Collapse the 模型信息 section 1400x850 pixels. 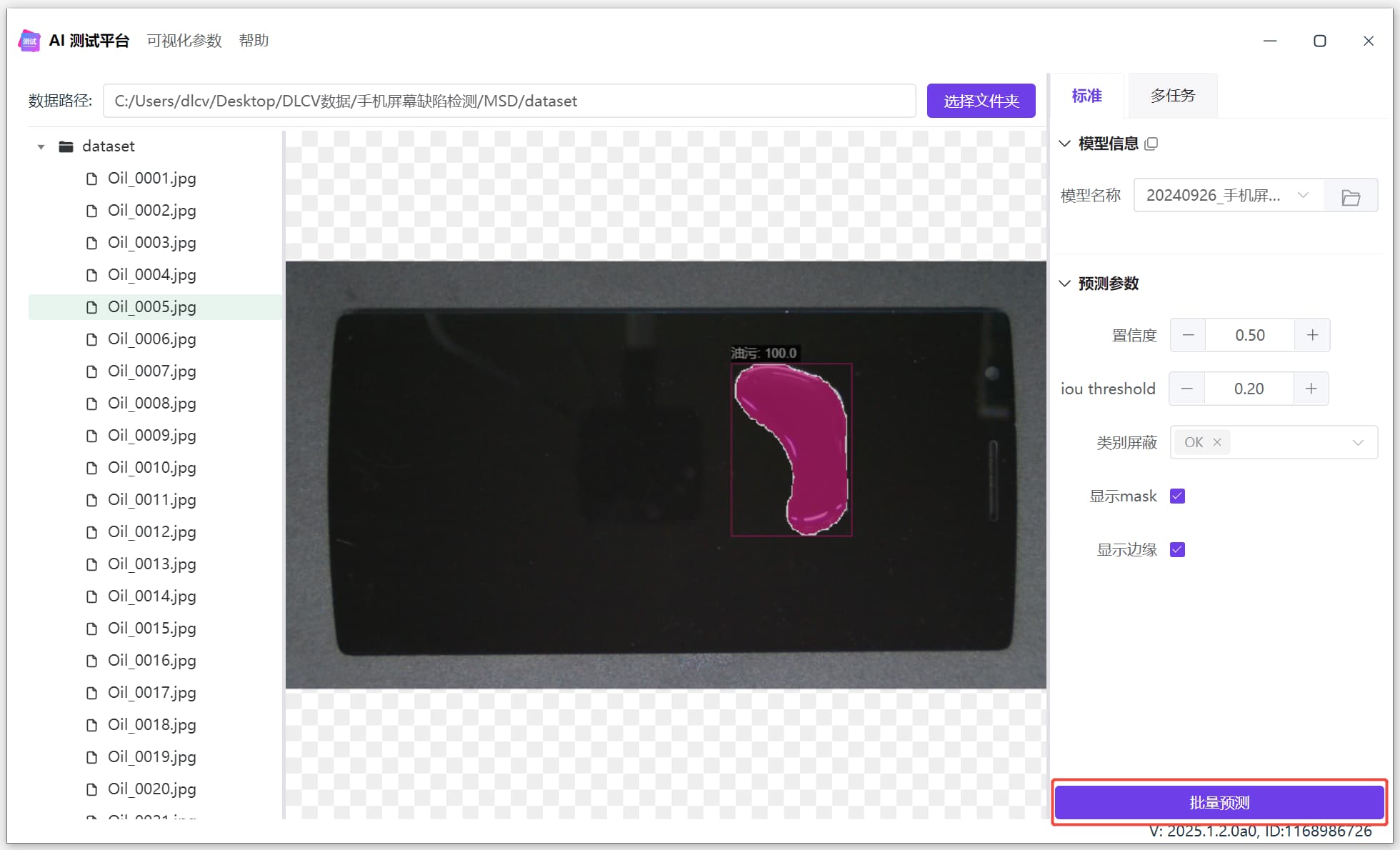(x=1064, y=144)
